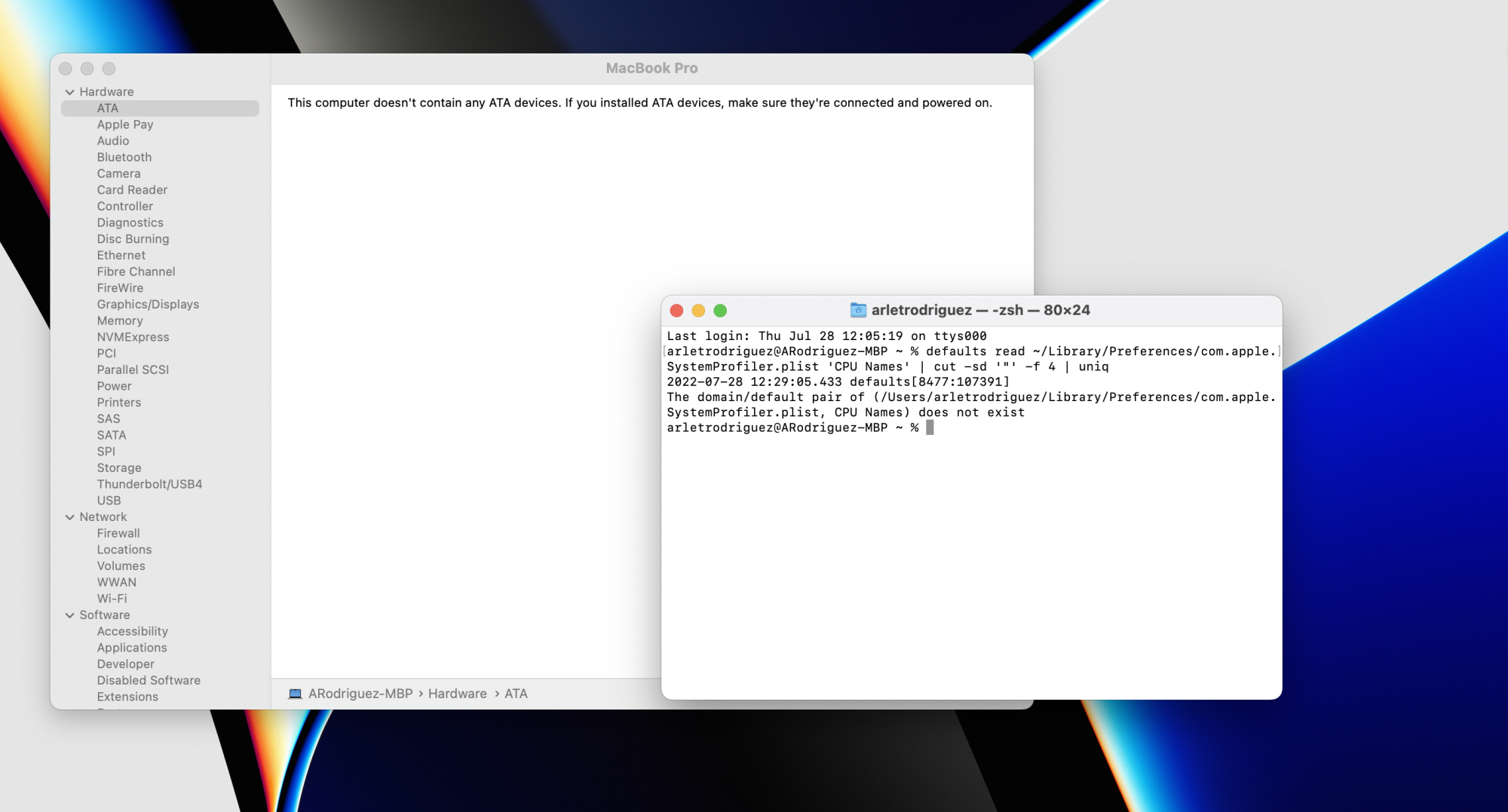
Task: Close the Terminal window with the red button
Action: tap(676, 311)
